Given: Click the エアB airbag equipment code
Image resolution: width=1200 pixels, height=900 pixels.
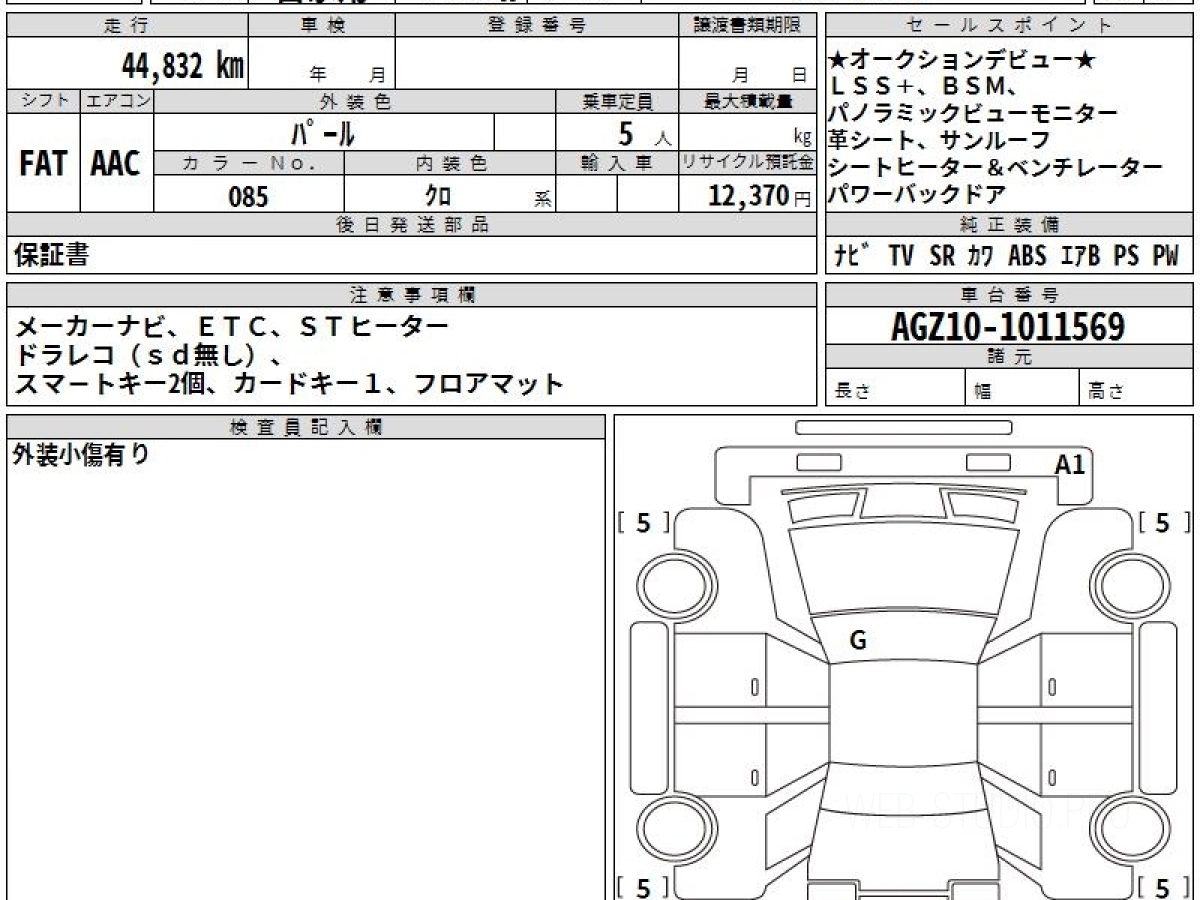Looking at the screenshot, I should pyautogui.click(x=1080, y=256).
